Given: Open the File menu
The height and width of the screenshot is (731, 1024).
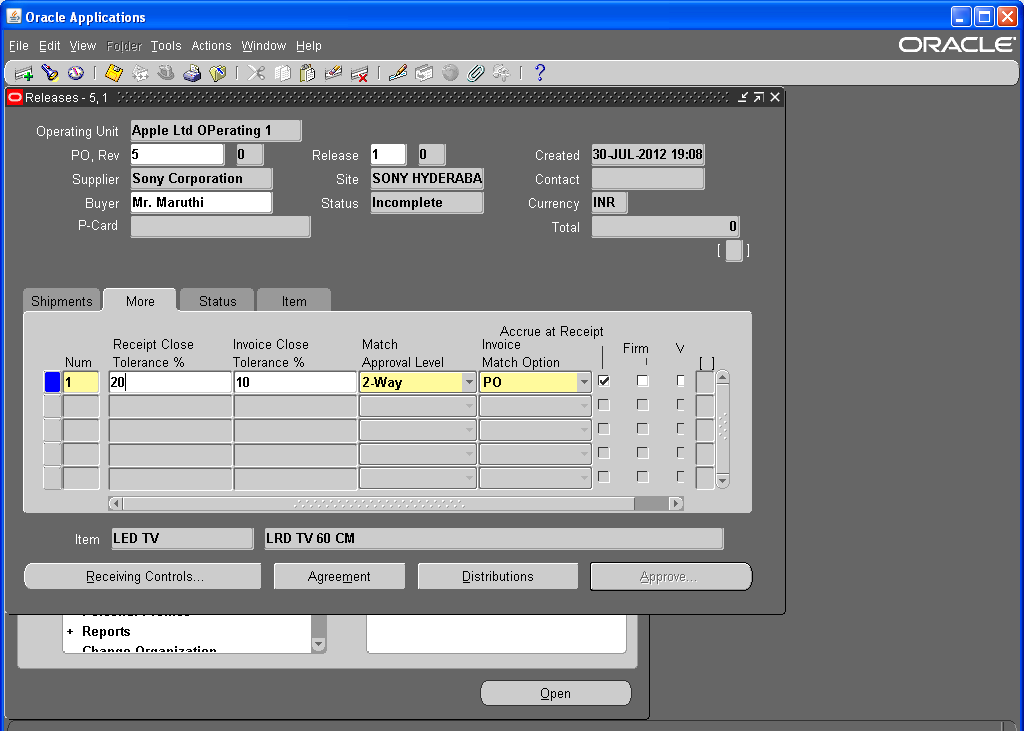Looking at the screenshot, I should pyautogui.click(x=19, y=46).
